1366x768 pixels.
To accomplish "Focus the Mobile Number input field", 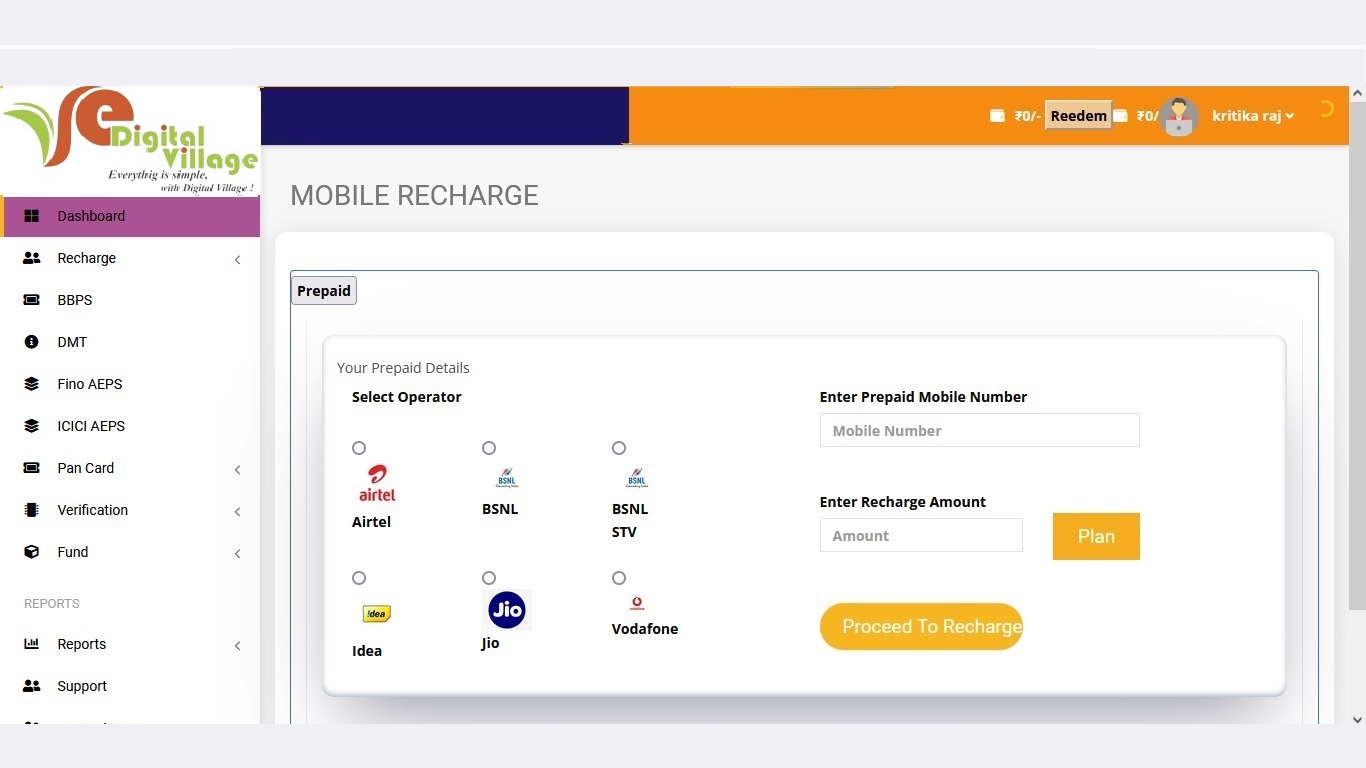I will click(x=979, y=430).
